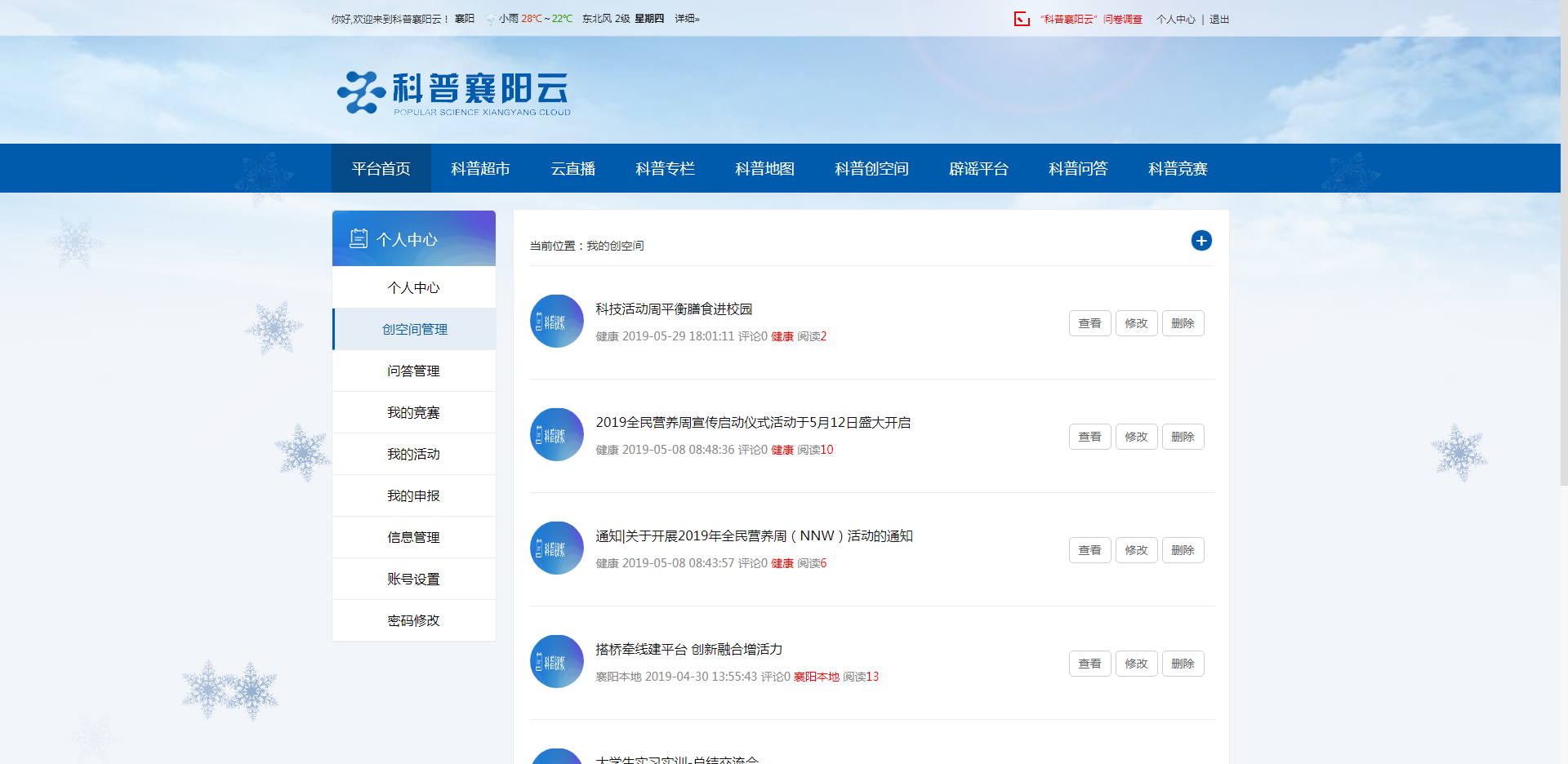Open 科普超市 in navigation bar
The width and height of the screenshot is (1568, 764).
coord(480,169)
